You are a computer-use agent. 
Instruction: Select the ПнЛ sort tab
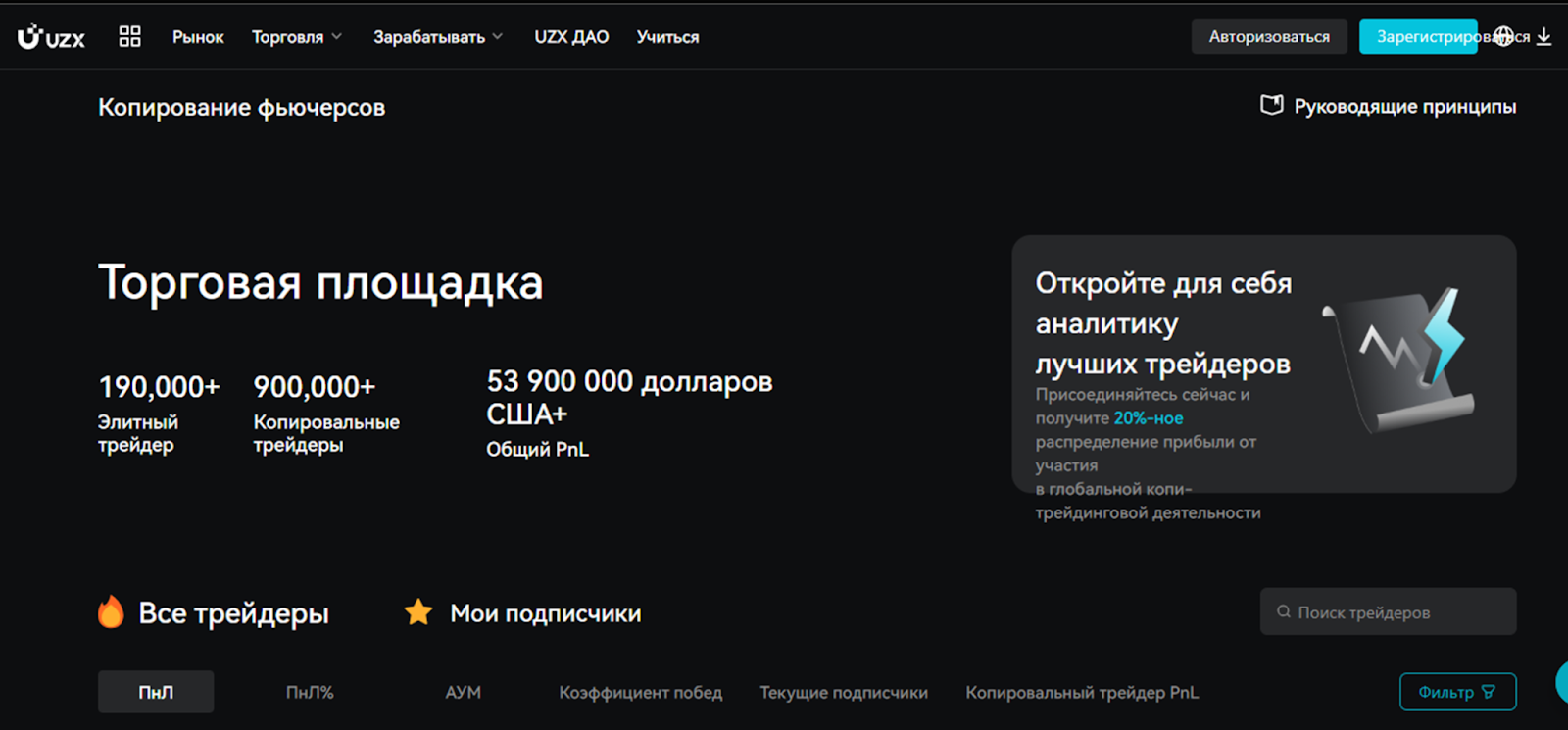pyautogui.click(x=156, y=692)
